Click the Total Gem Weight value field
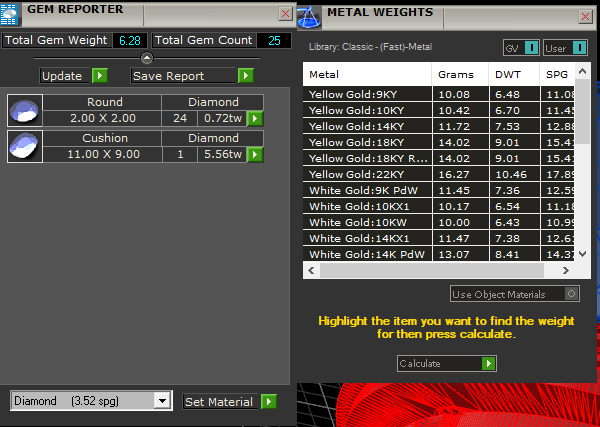 click(x=129, y=41)
